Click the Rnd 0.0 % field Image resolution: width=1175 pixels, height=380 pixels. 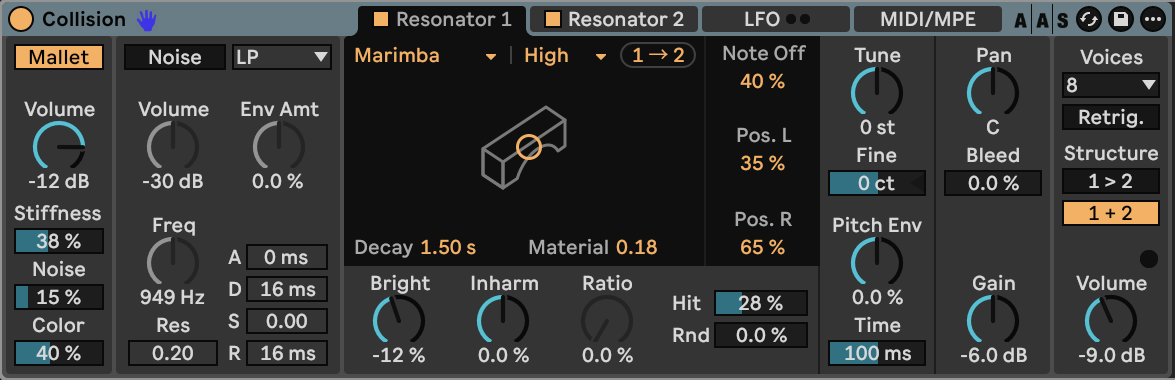761,335
